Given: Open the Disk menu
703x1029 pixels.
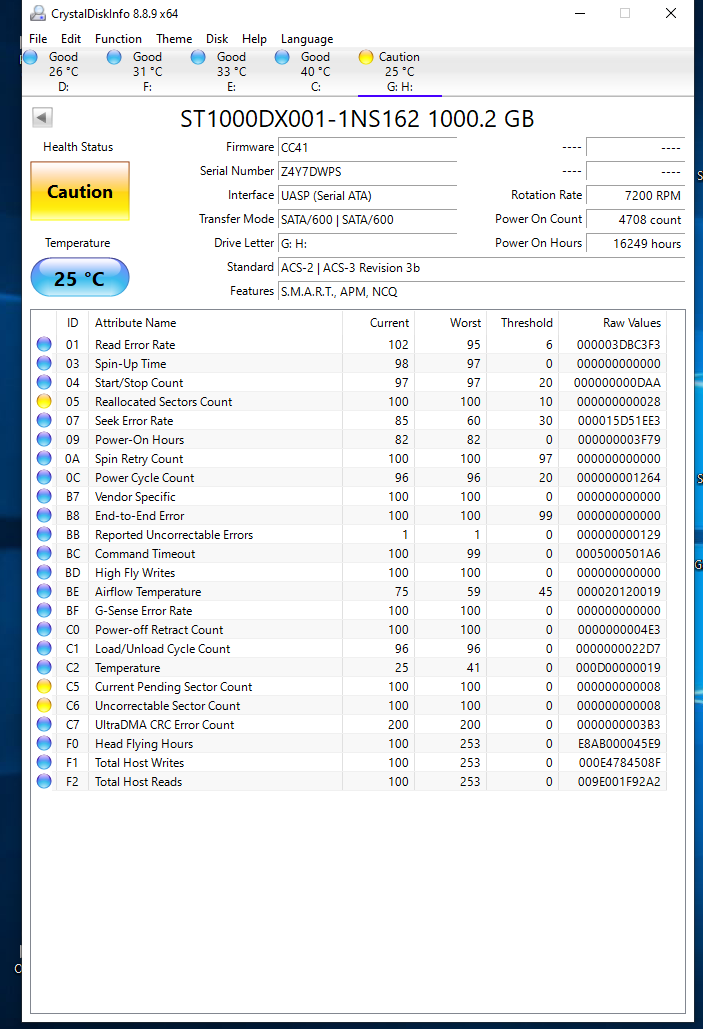Looking at the screenshot, I should point(217,39).
